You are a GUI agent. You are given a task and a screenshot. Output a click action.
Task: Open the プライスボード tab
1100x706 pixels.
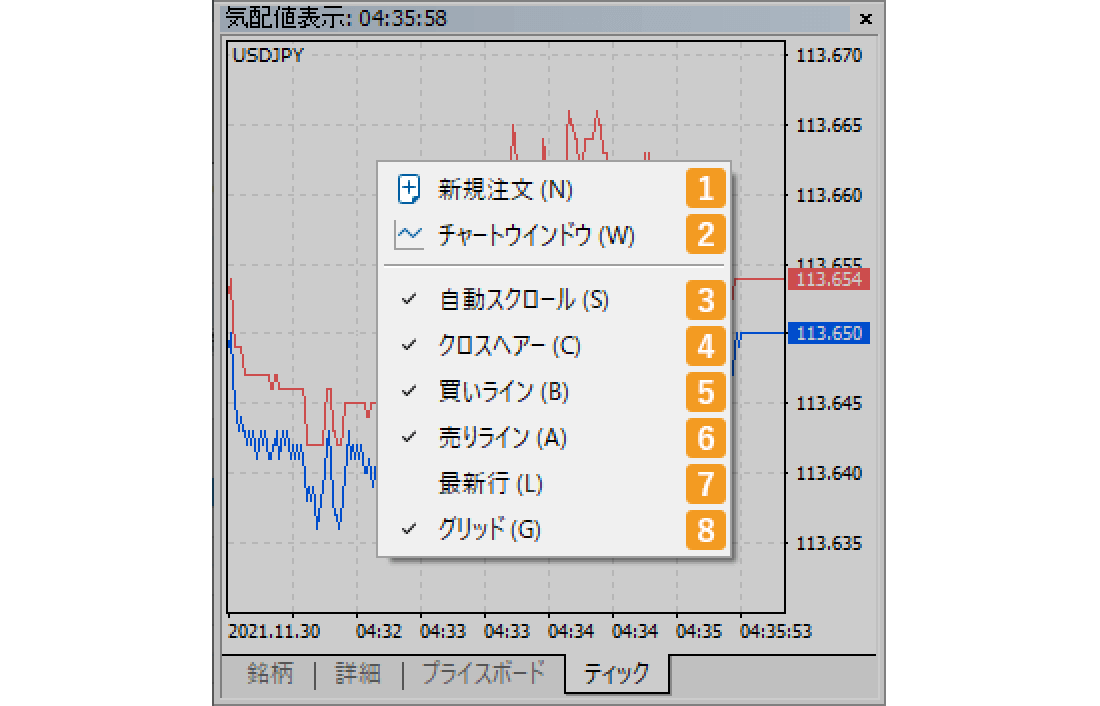(x=483, y=674)
